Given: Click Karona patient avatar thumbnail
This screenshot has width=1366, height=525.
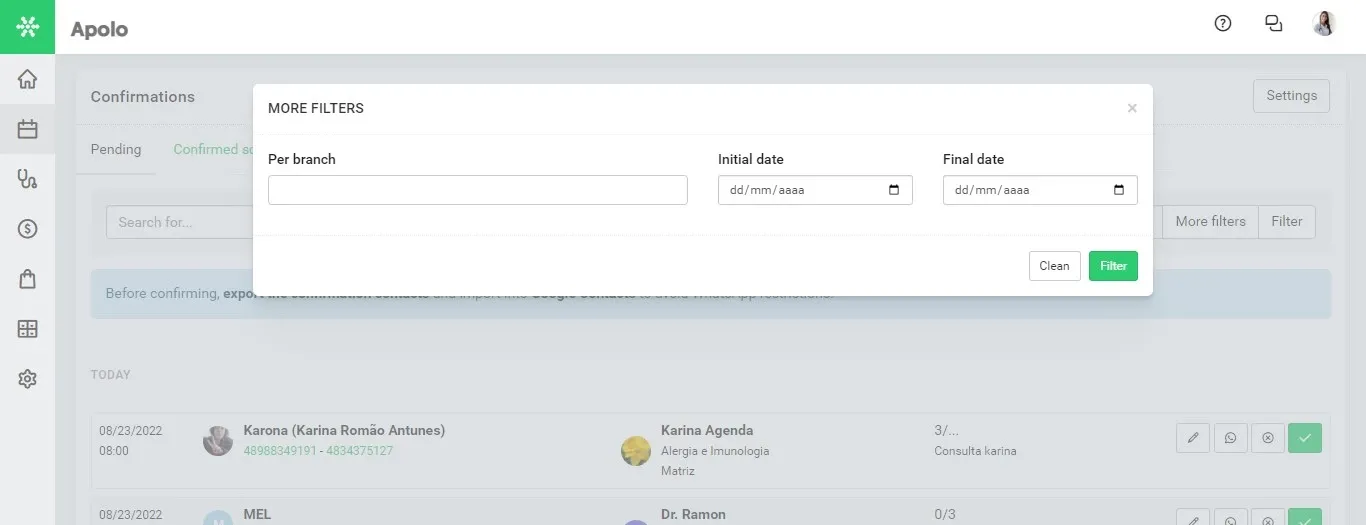Looking at the screenshot, I should click(218, 440).
